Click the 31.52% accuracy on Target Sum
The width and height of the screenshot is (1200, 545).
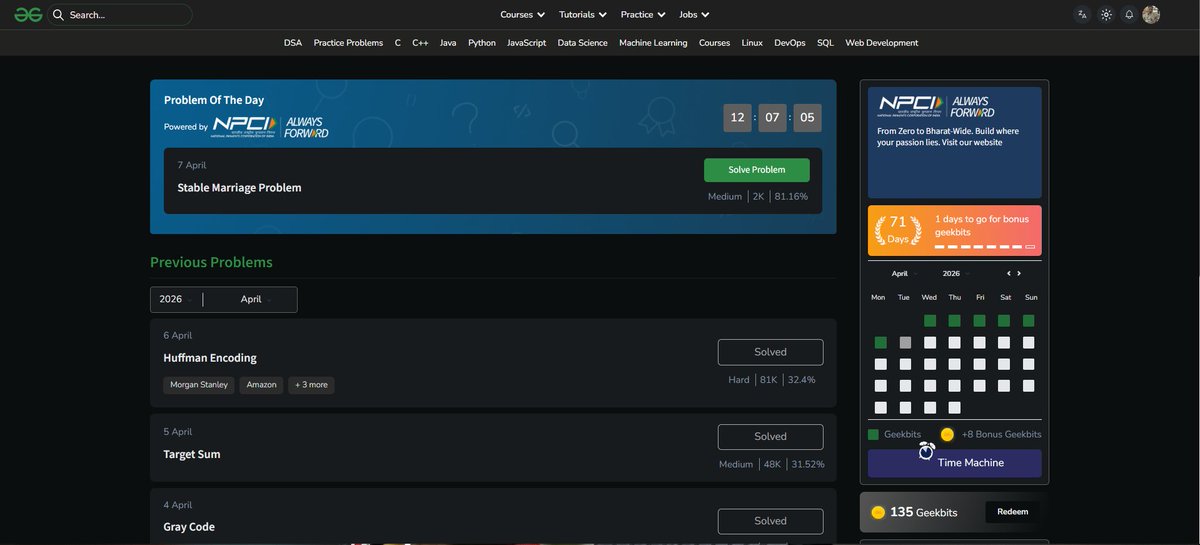tap(808, 465)
